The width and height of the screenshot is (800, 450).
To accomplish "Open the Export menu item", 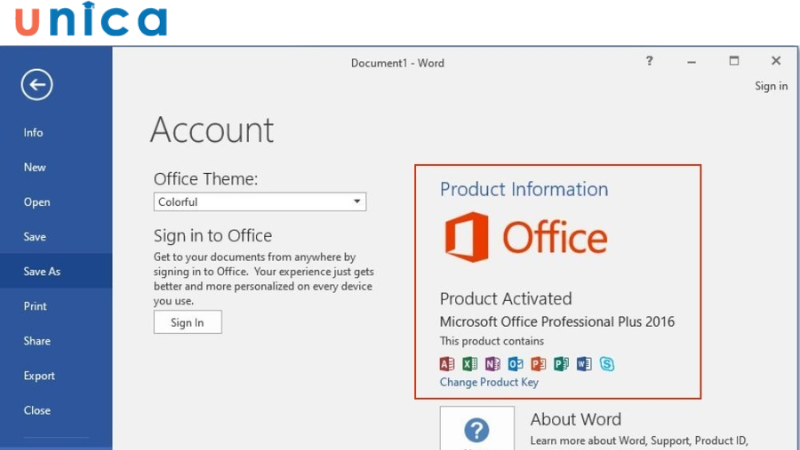I will [39, 376].
